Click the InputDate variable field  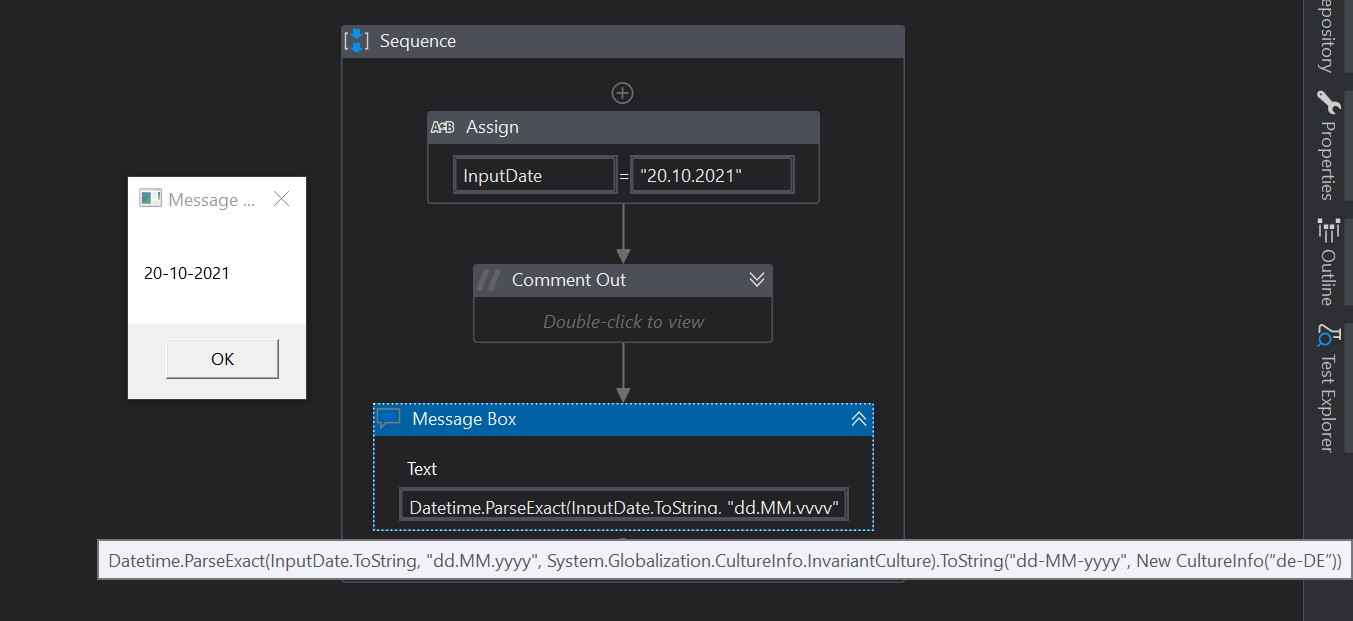[535, 176]
